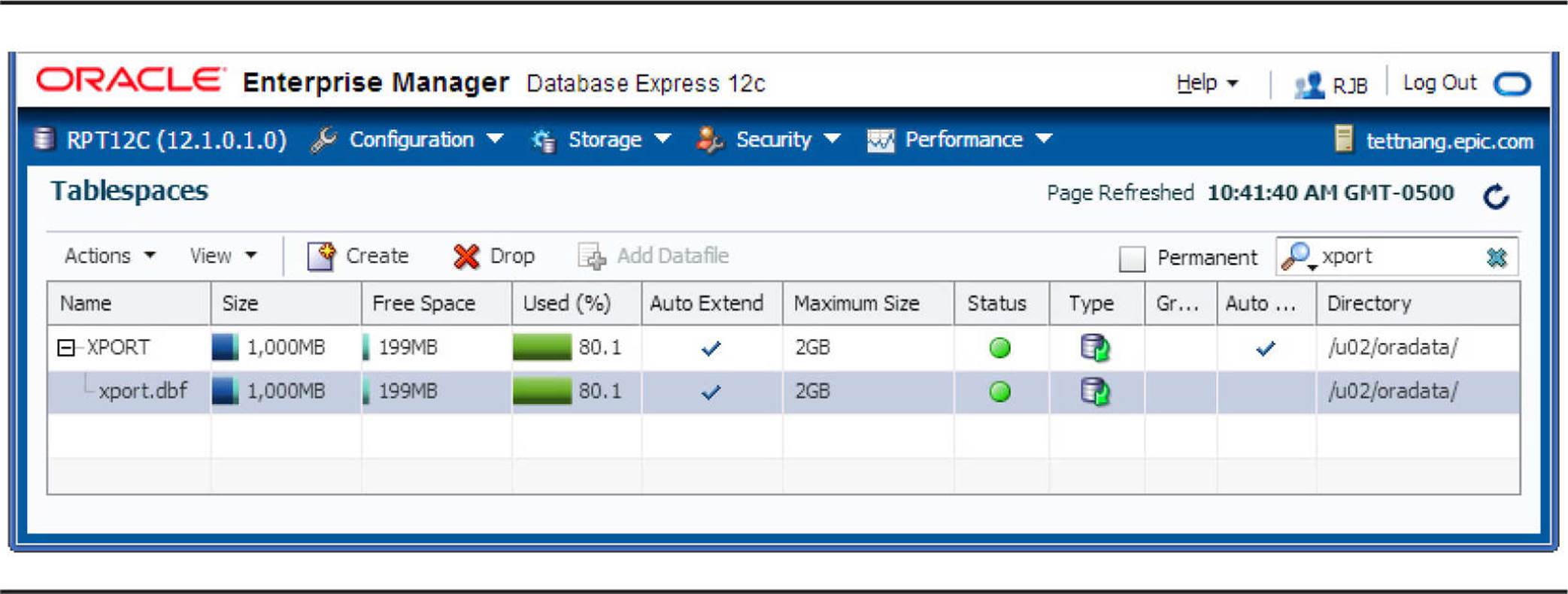Viewport: 1568px width, 594px height.
Task: Click the RJB user name
Action: pos(1349,86)
